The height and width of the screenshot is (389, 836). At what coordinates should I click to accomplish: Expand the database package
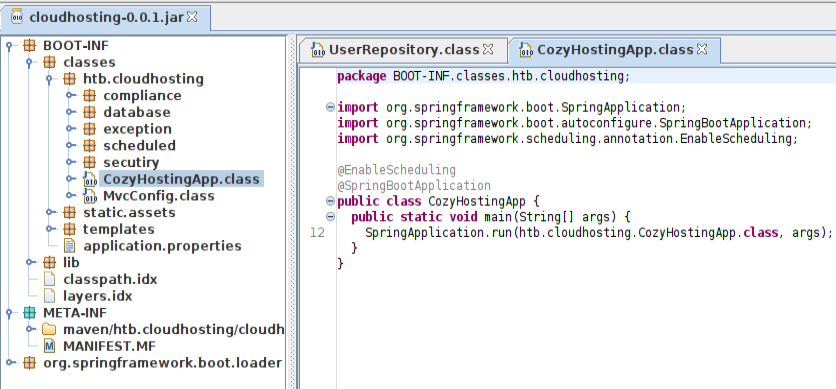pyautogui.click(x=70, y=112)
